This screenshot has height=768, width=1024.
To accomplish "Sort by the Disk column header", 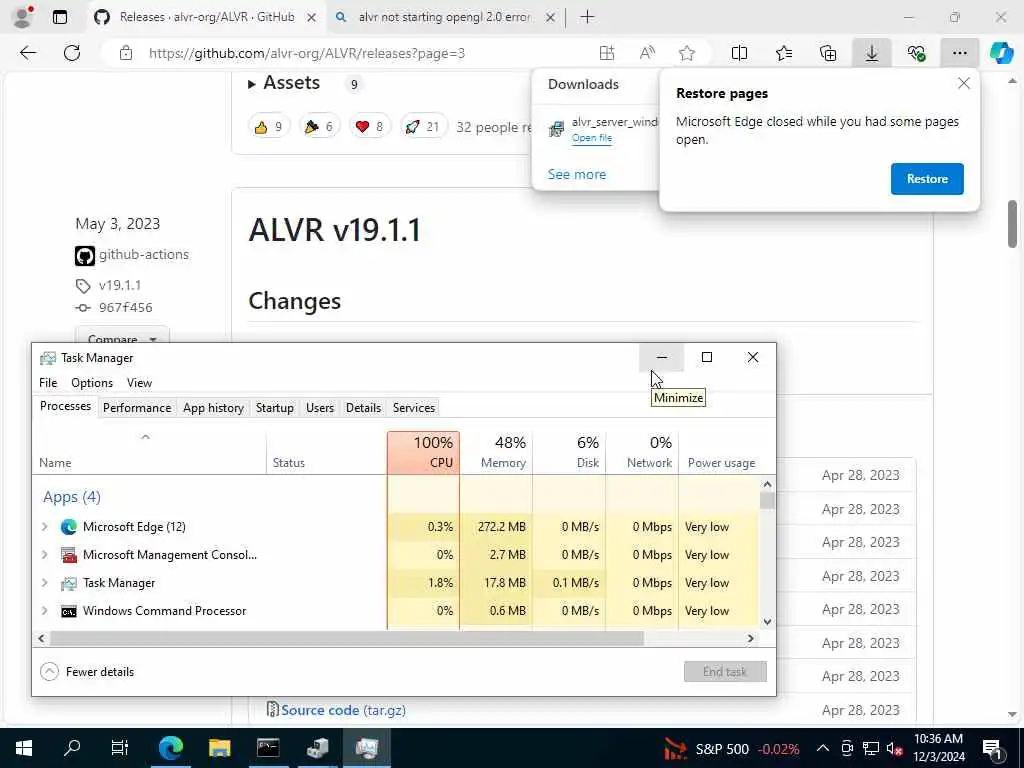I will [569, 452].
